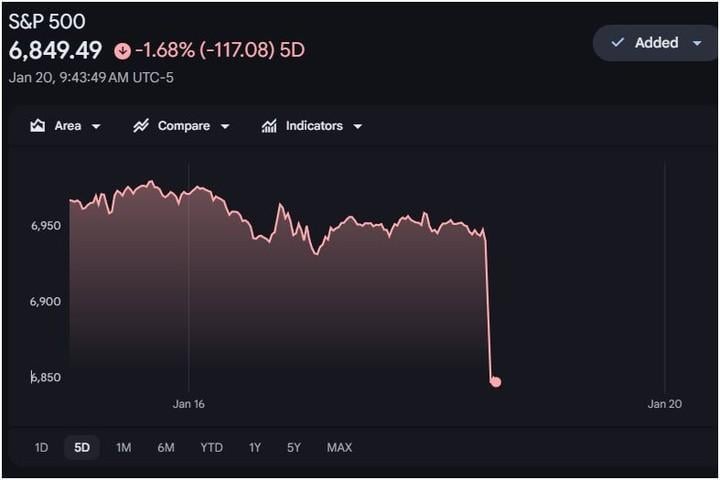The height and width of the screenshot is (480, 720).
Task: Click the red down-arrow change icon
Action: click(x=123, y=50)
